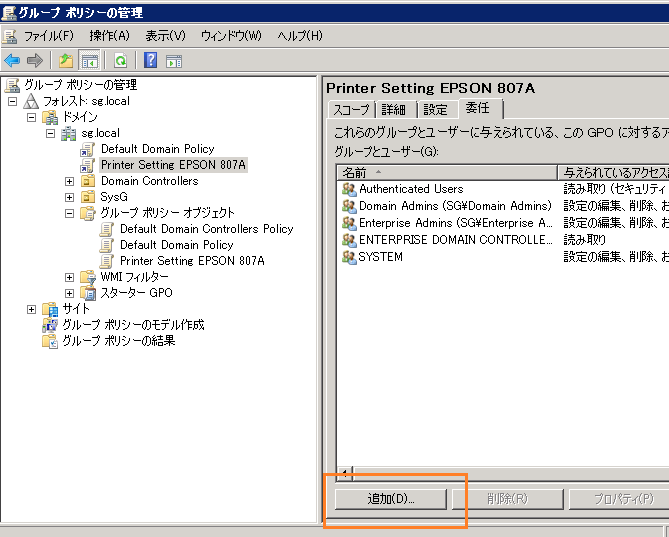The height and width of the screenshot is (537, 669).
Task: Click the SYSTEM account icon in list
Action: coord(349,257)
